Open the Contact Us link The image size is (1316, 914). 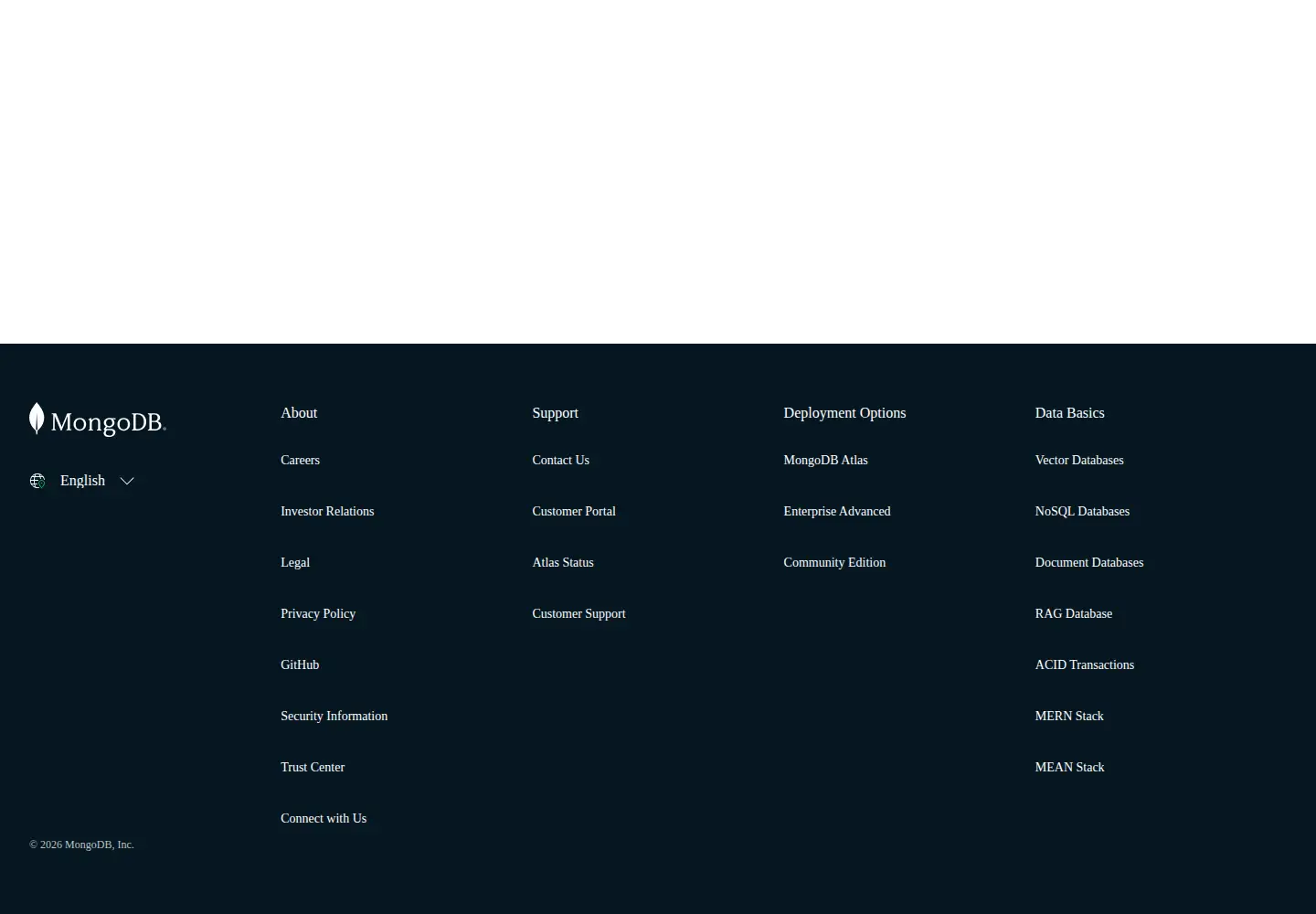pyautogui.click(x=560, y=460)
